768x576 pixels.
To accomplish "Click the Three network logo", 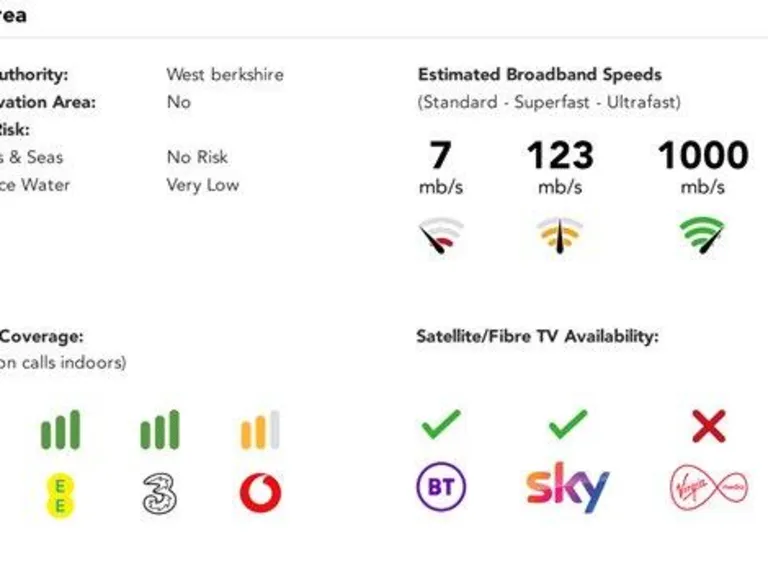I will [160, 493].
